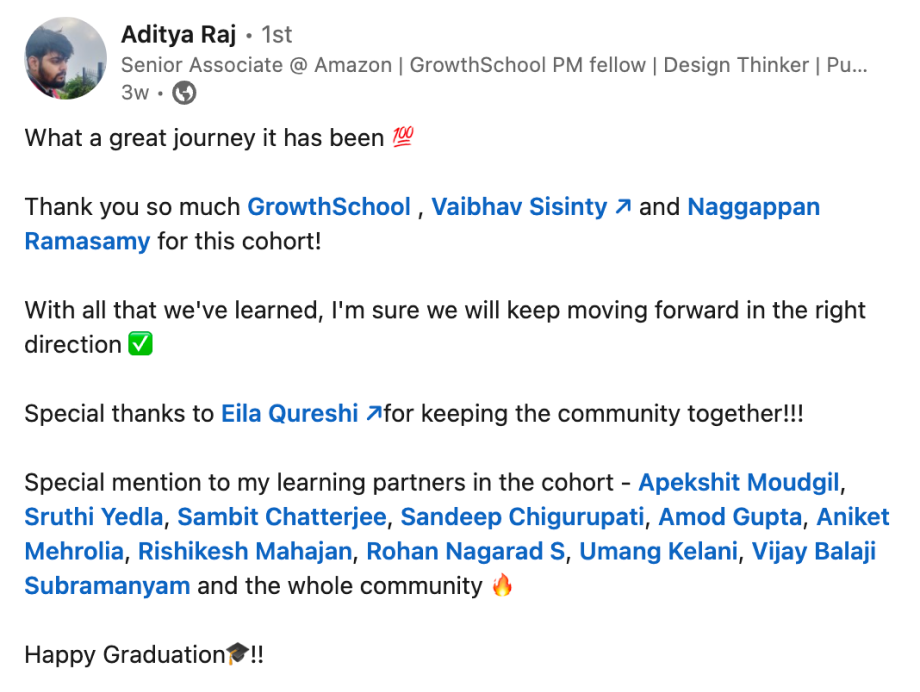Viewport: 920px width, 692px height.
Task: Click Aditya Raj's profile photo
Action: [x=65, y=58]
